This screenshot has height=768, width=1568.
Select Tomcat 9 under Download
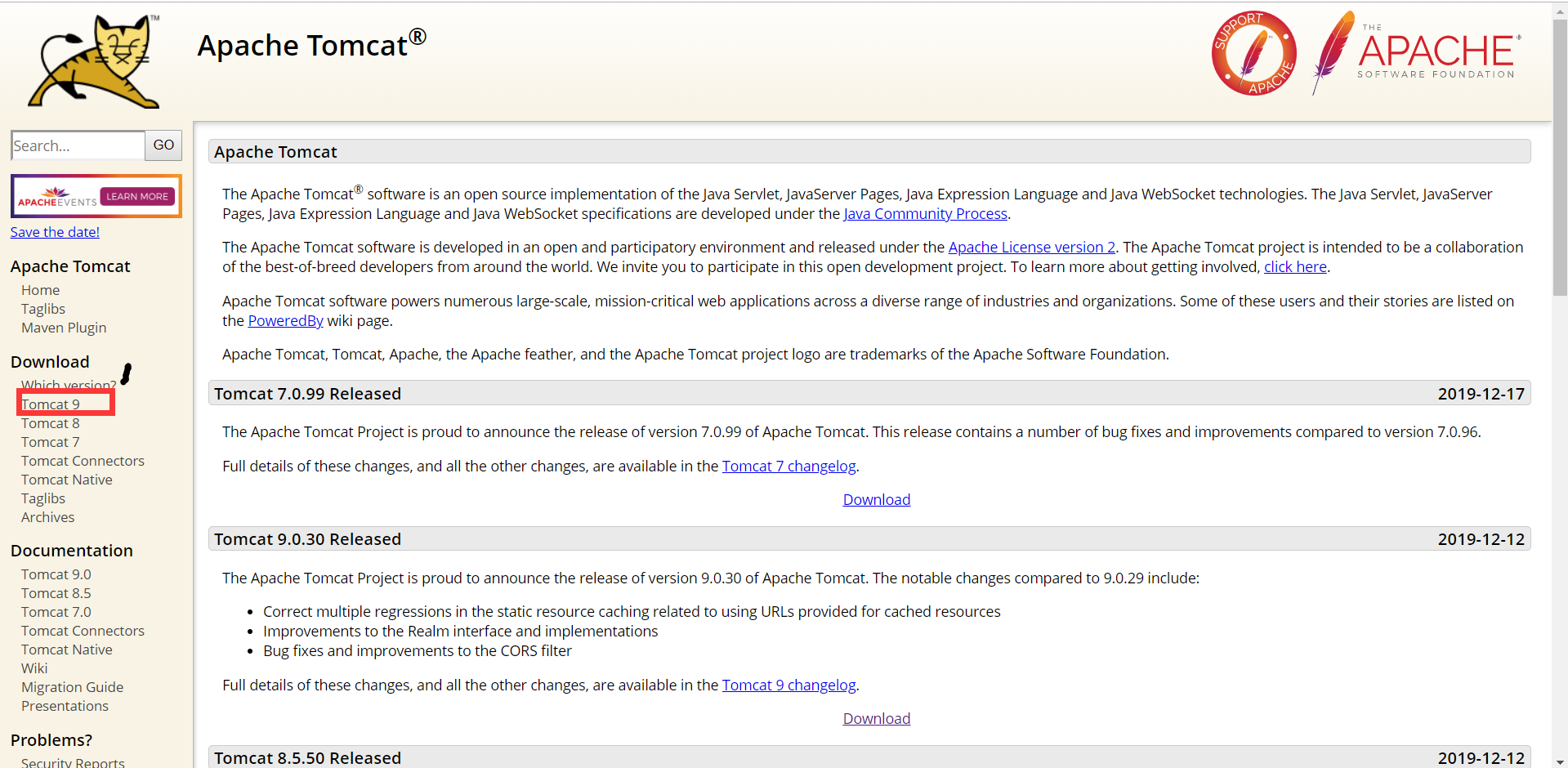click(x=51, y=404)
